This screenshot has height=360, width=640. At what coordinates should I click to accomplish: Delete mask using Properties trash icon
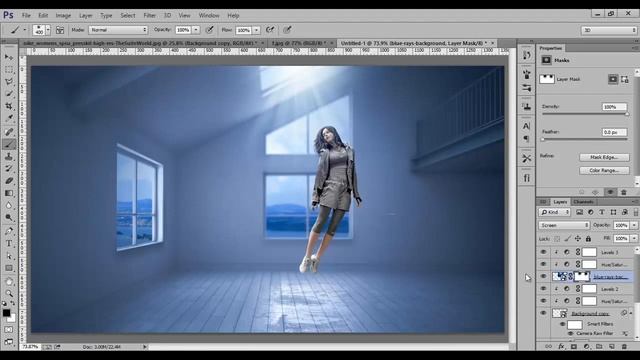point(624,192)
